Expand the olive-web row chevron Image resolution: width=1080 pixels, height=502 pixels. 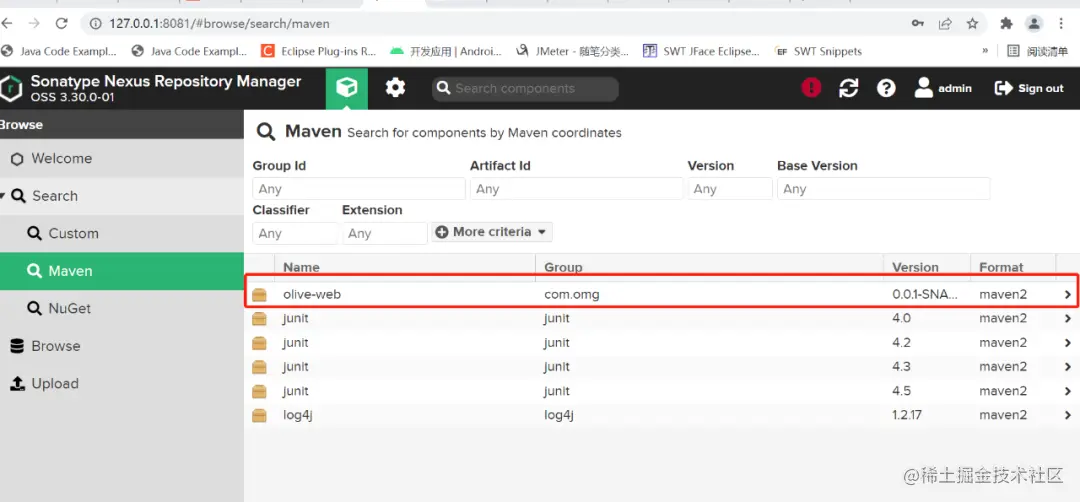click(x=1068, y=295)
